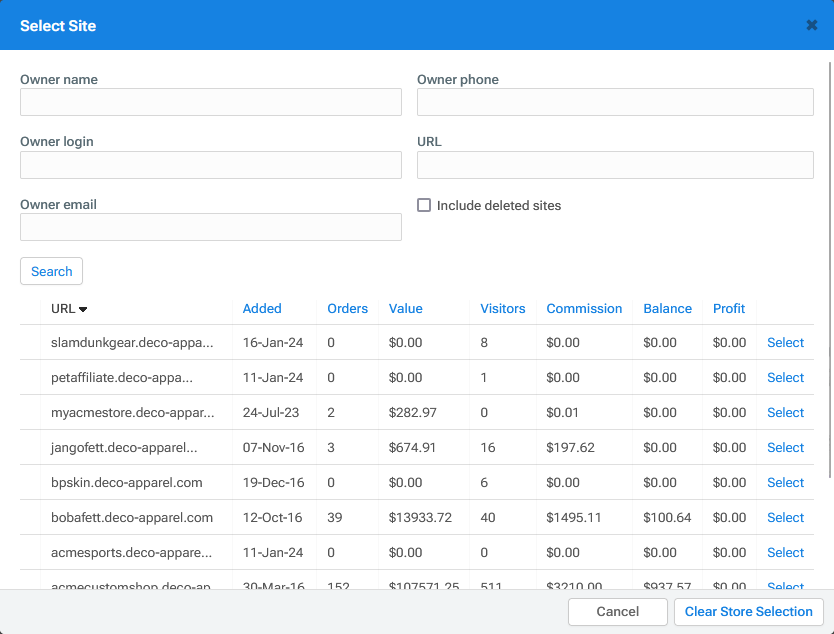Sort by Commission column header
834x634 pixels.
584,308
